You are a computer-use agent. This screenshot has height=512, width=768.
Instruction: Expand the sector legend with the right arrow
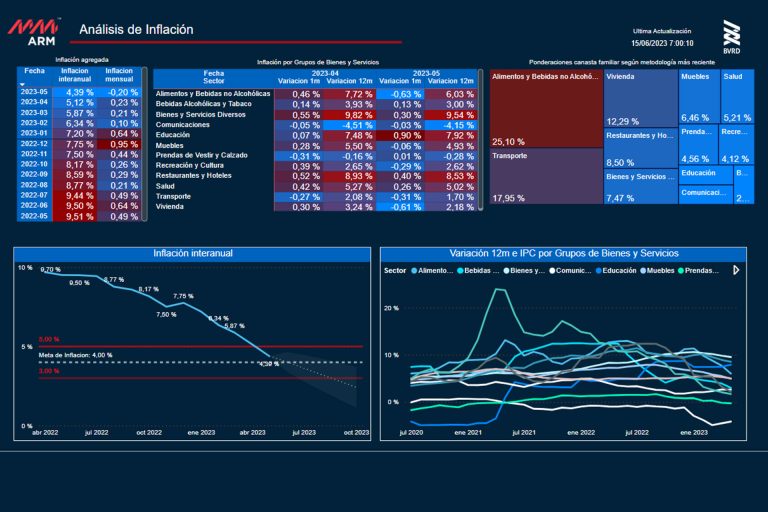tap(737, 270)
